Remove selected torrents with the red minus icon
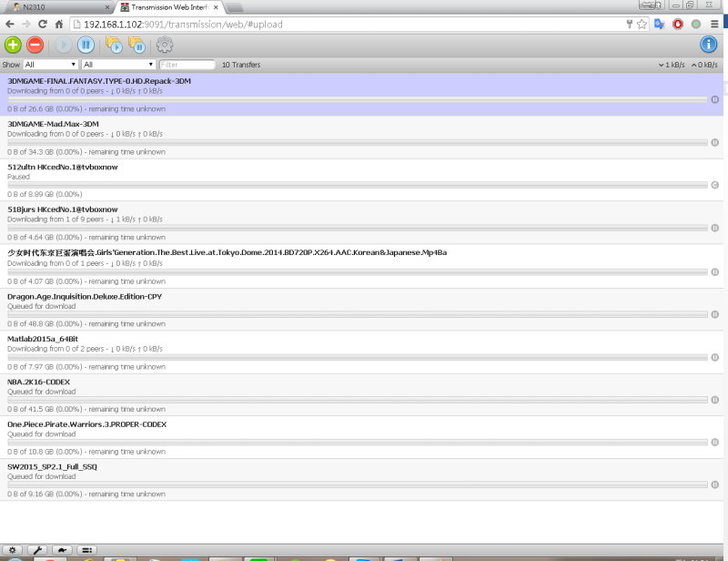This screenshot has height=561, width=728. [x=35, y=45]
